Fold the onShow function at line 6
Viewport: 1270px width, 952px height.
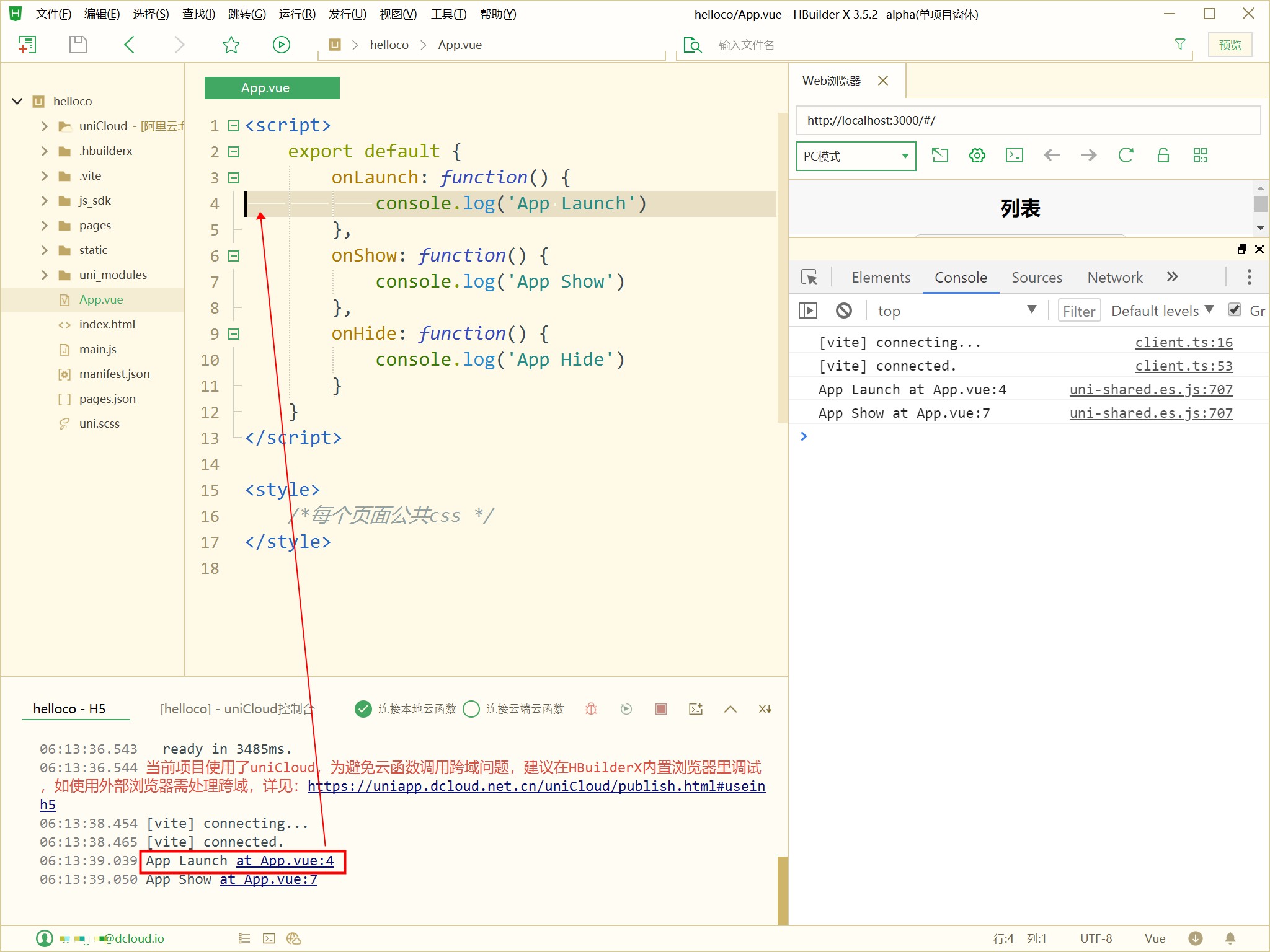234,256
